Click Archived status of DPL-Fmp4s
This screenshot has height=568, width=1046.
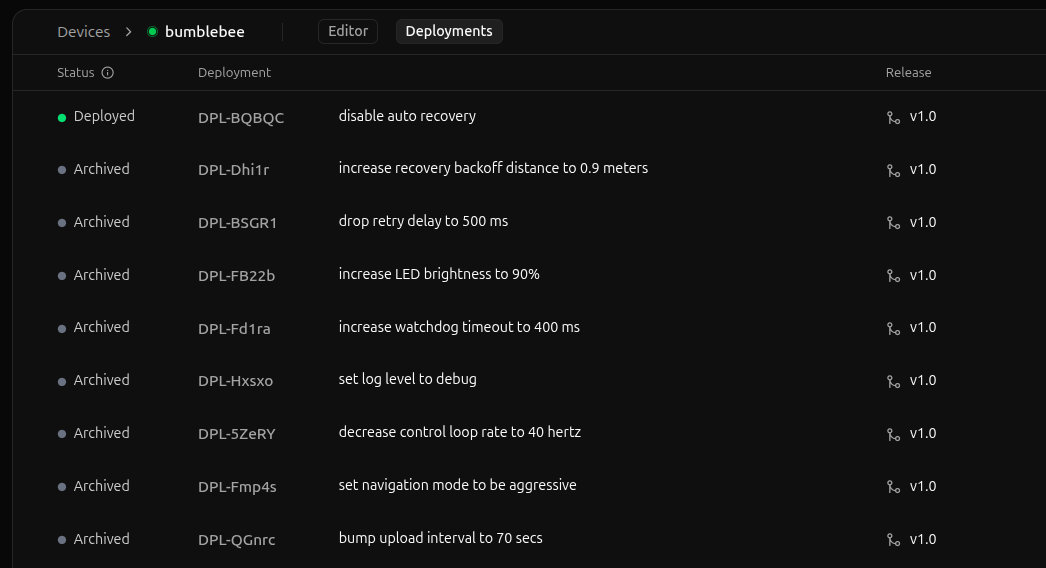[101, 486]
